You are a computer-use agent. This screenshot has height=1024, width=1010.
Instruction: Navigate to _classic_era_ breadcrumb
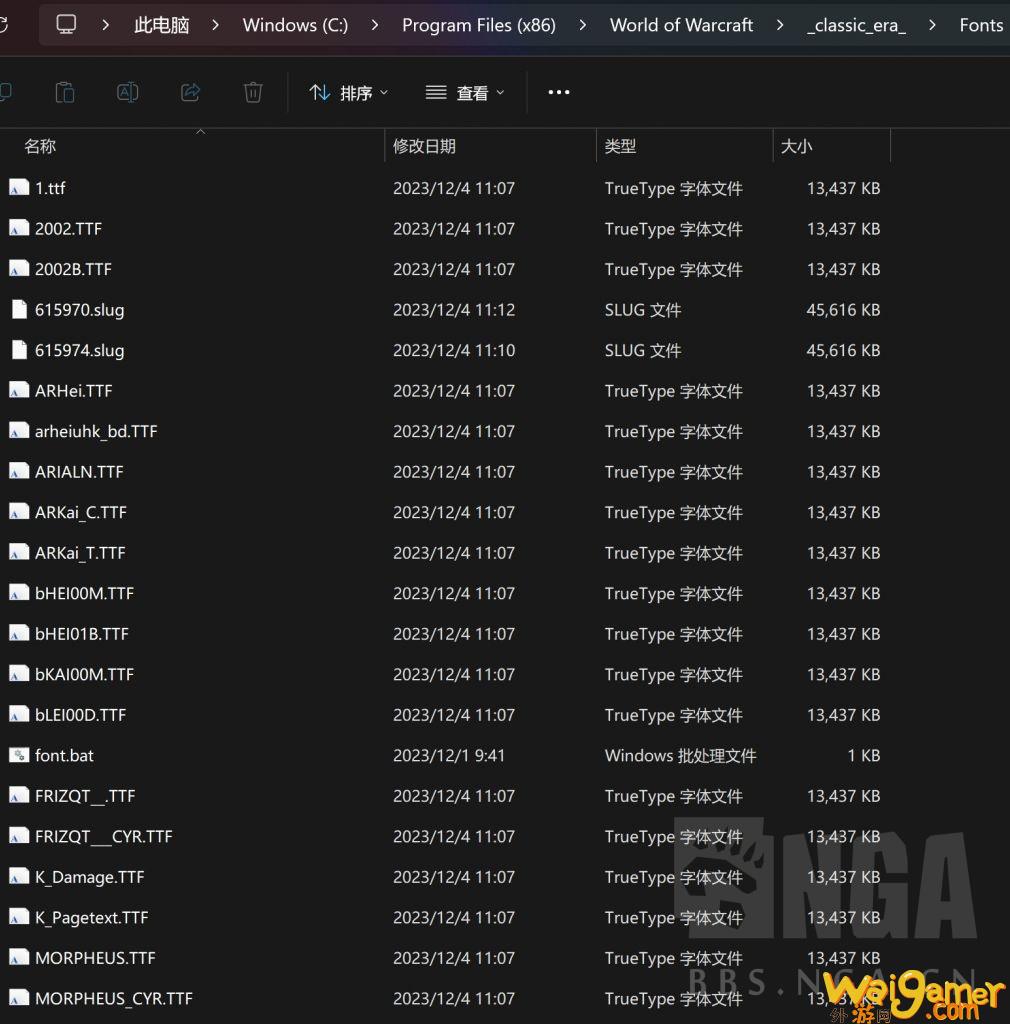856,25
